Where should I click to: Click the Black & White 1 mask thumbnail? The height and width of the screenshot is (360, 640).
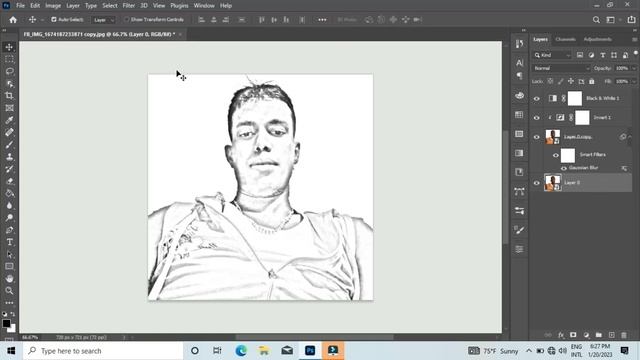coord(575,98)
